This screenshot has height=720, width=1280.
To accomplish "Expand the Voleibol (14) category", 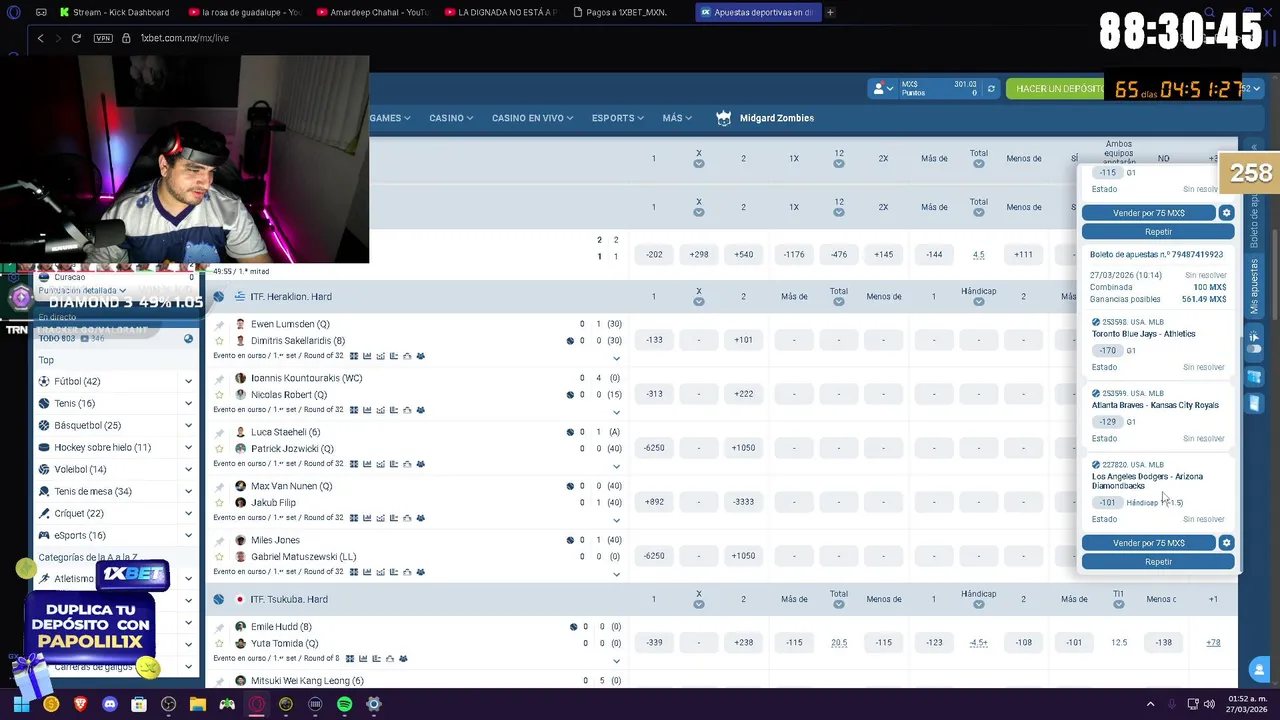I will click(x=188, y=469).
